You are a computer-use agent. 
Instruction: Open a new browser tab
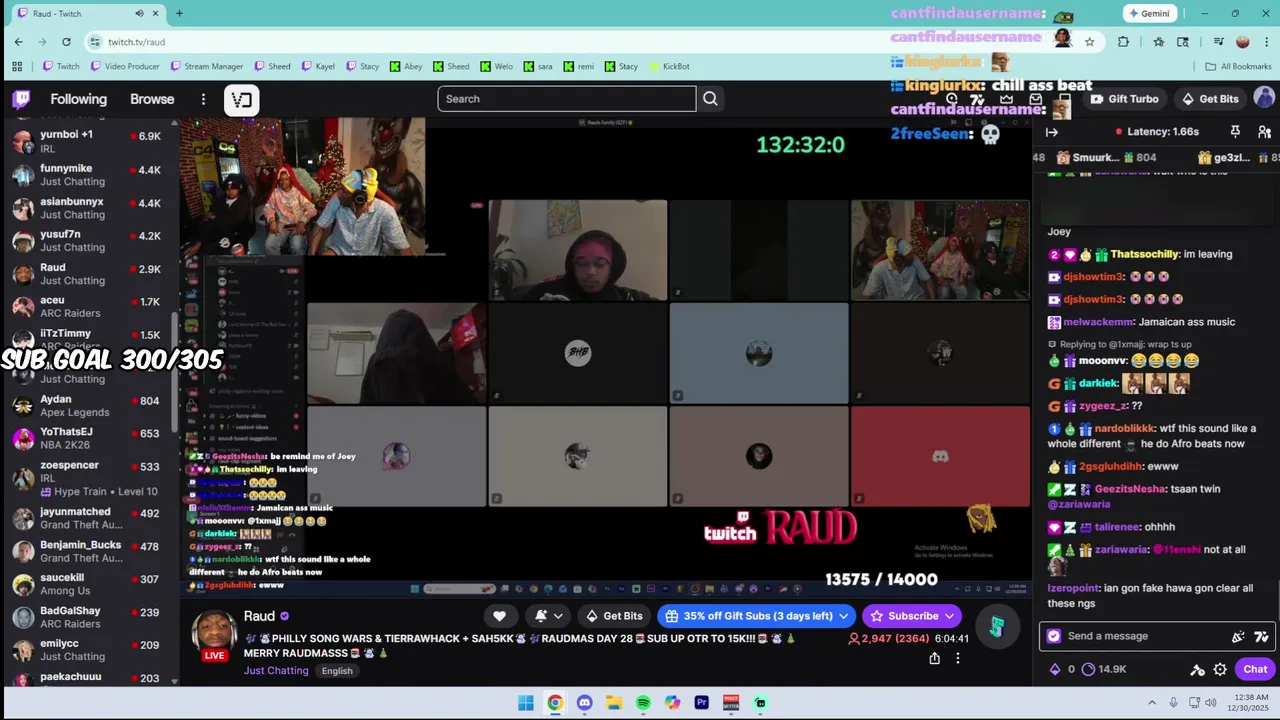179,13
